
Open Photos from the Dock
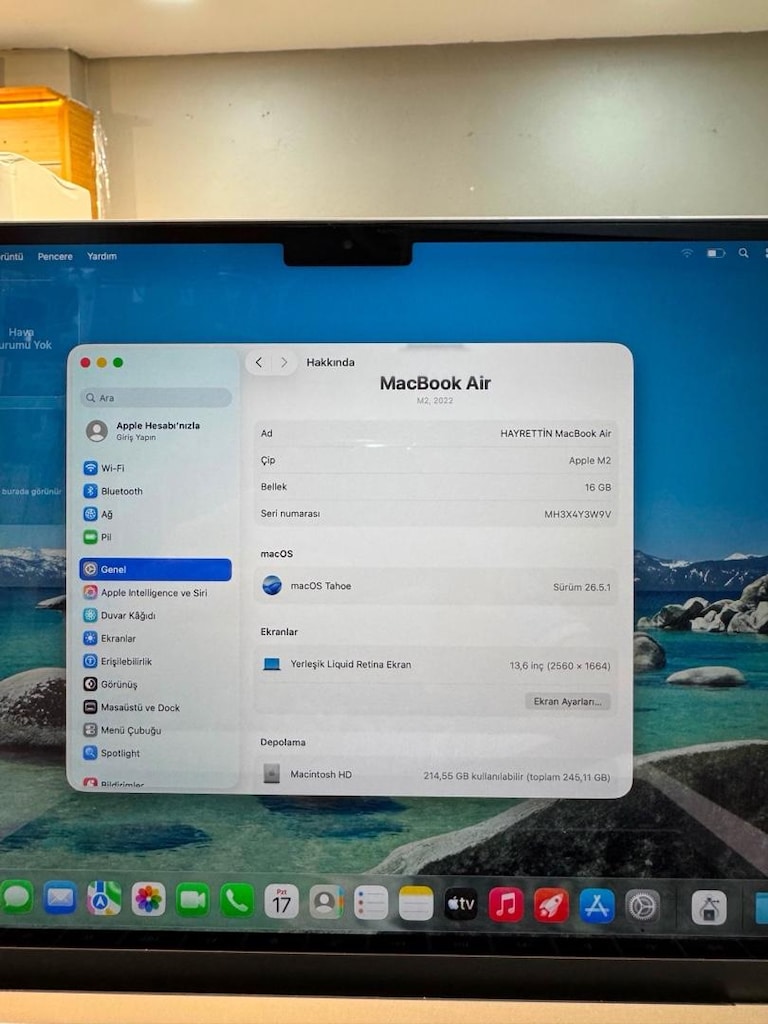tap(148, 899)
